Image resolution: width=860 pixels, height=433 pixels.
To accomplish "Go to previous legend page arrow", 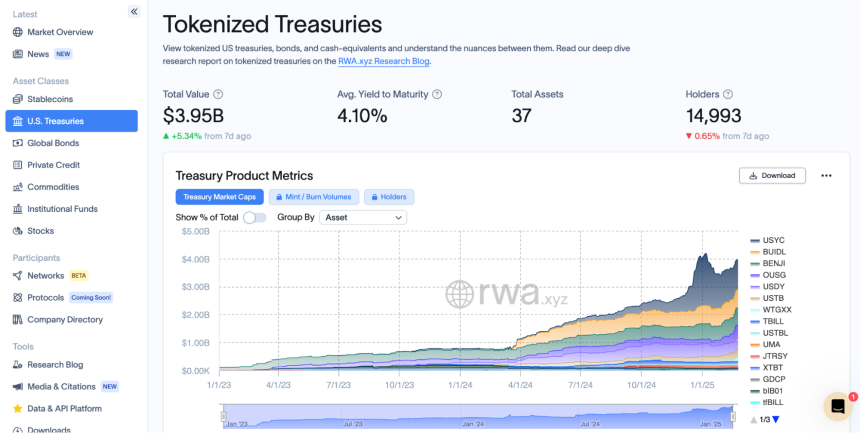I will click(x=754, y=419).
